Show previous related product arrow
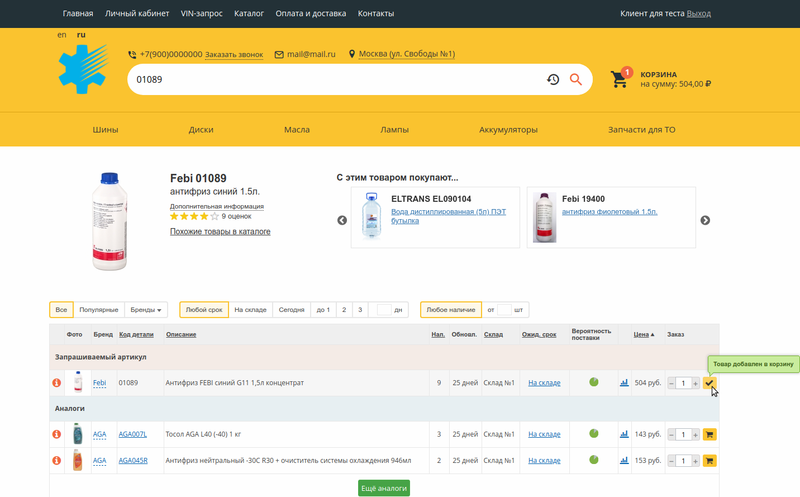800x497 pixels. [342, 220]
